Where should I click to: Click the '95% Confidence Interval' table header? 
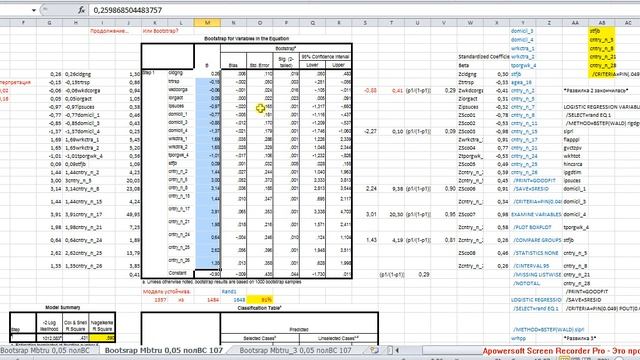(x=325, y=57)
